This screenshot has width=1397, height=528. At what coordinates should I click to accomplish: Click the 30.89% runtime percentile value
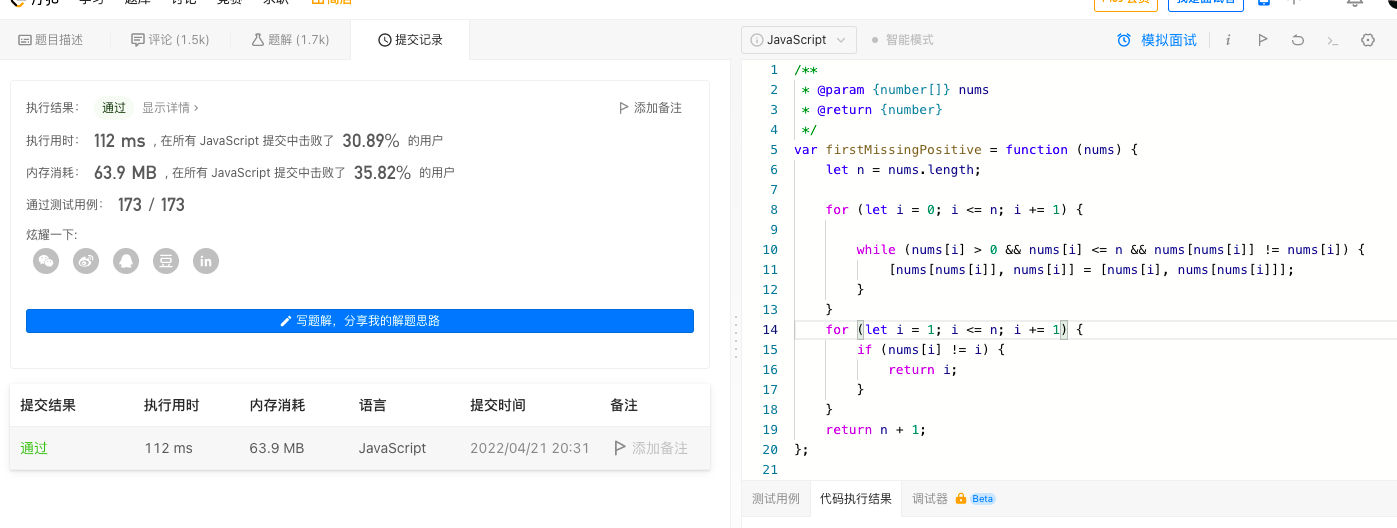[x=371, y=140]
